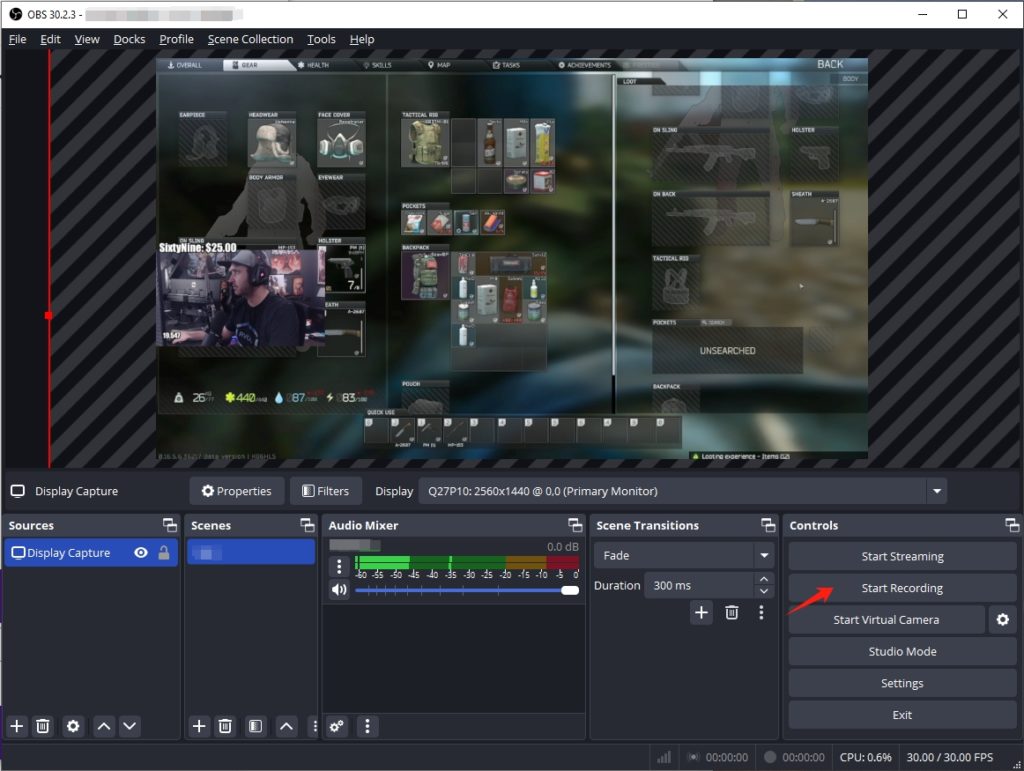Adjust the audio volume slider
This screenshot has height=771, width=1024.
pos(467,590)
